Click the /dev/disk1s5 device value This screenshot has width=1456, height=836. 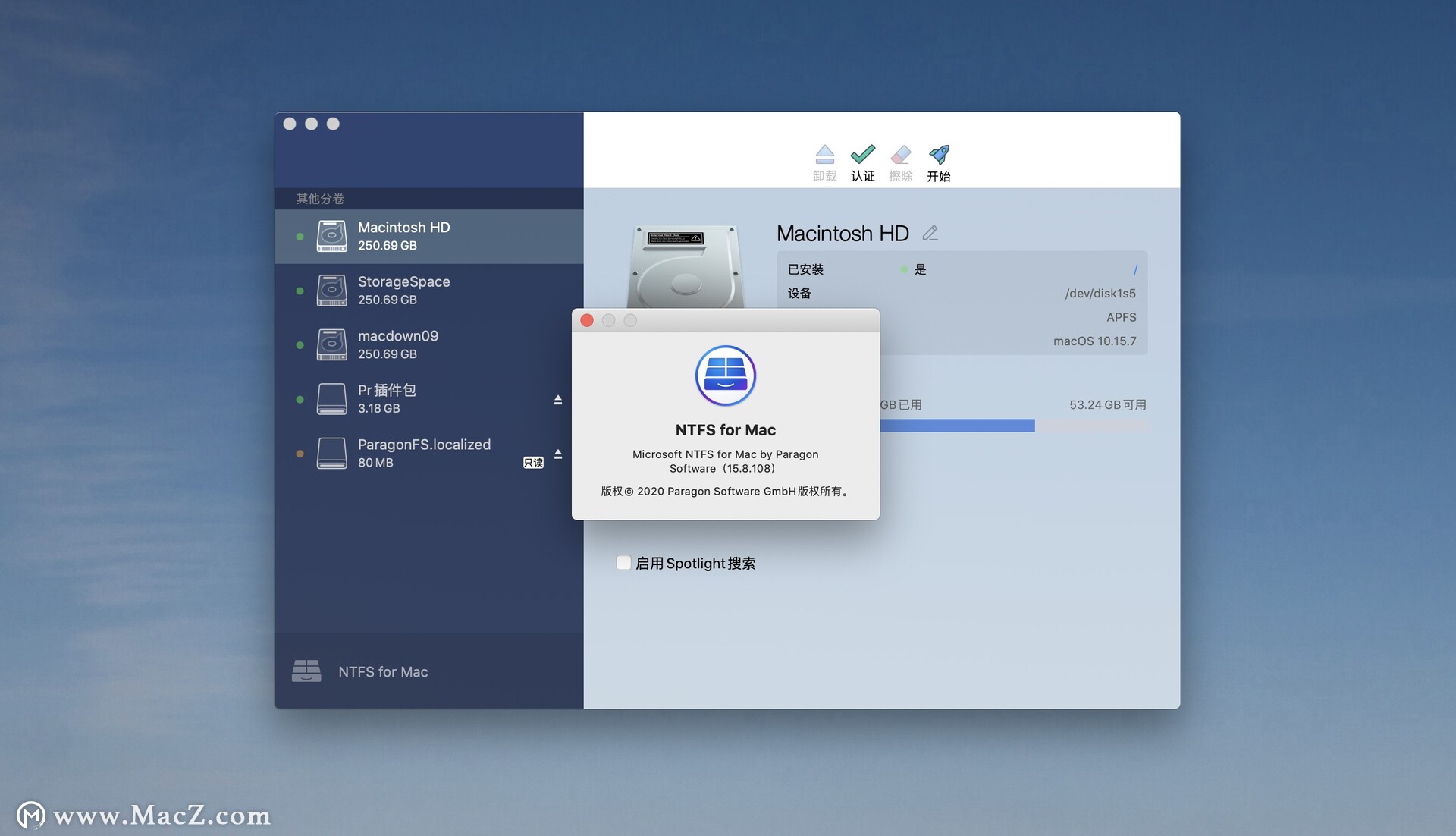[1100, 294]
